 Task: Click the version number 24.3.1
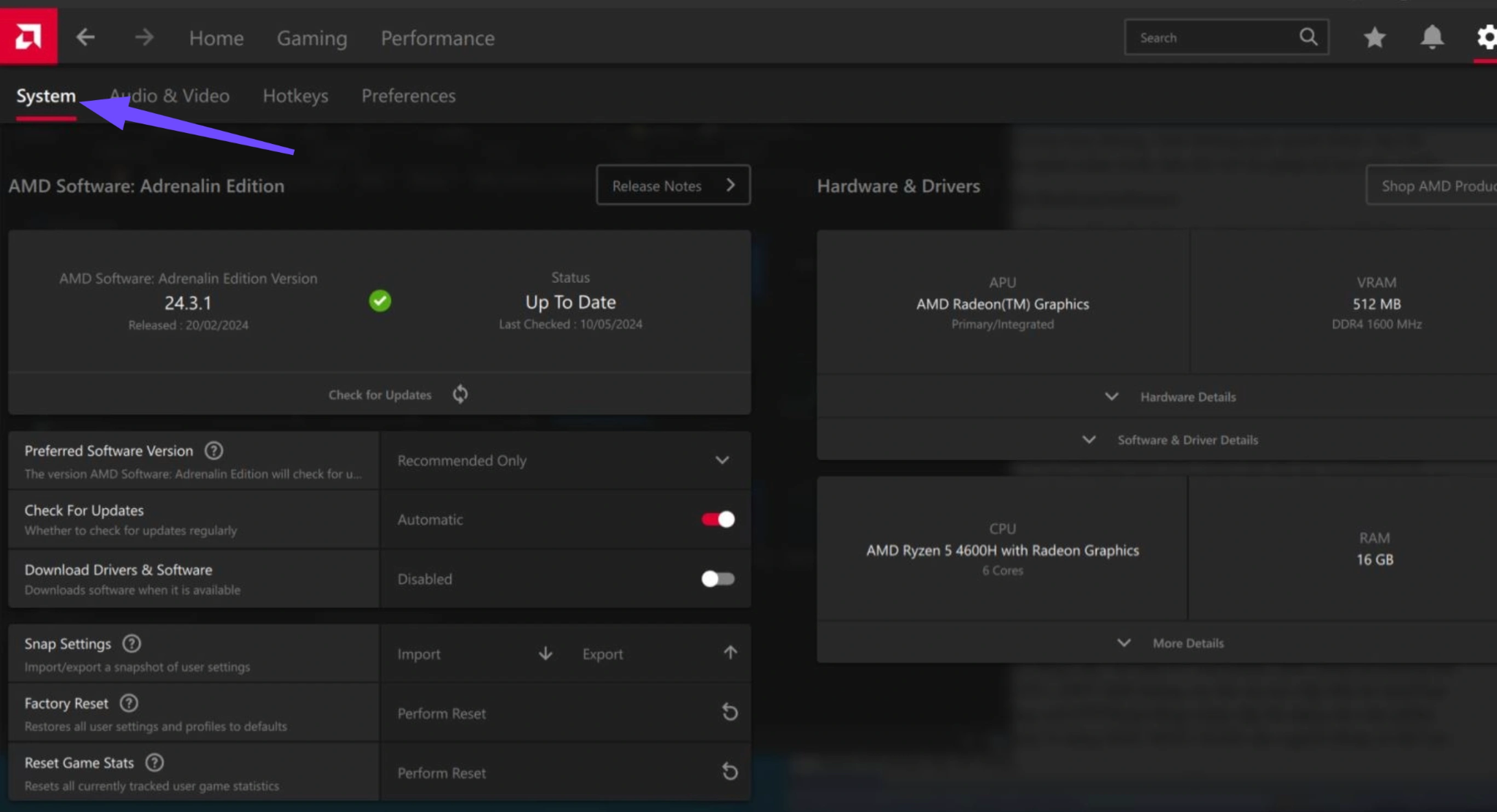pyautogui.click(x=188, y=303)
